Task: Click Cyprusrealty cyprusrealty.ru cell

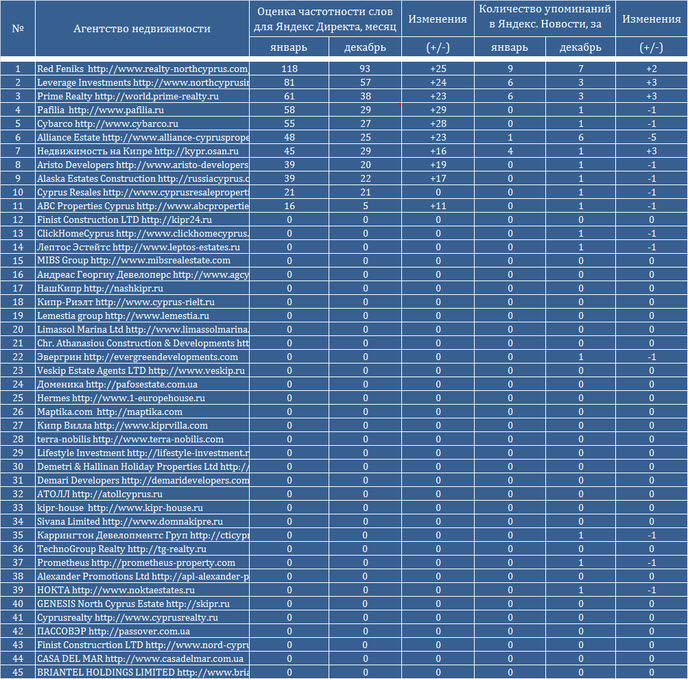Action: pos(142,617)
